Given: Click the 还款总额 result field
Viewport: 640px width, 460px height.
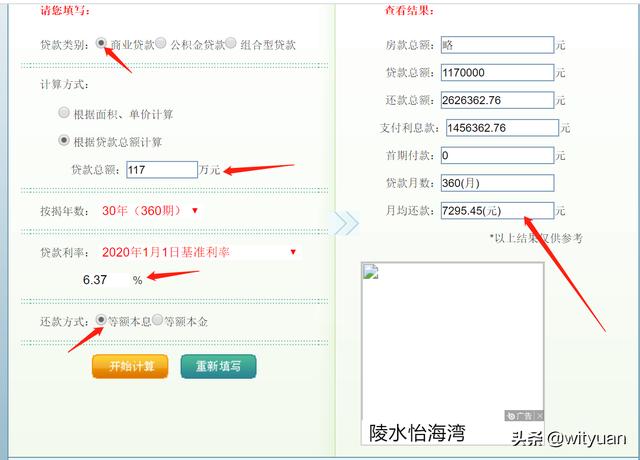Looking at the screenshot, I should 496,100.
